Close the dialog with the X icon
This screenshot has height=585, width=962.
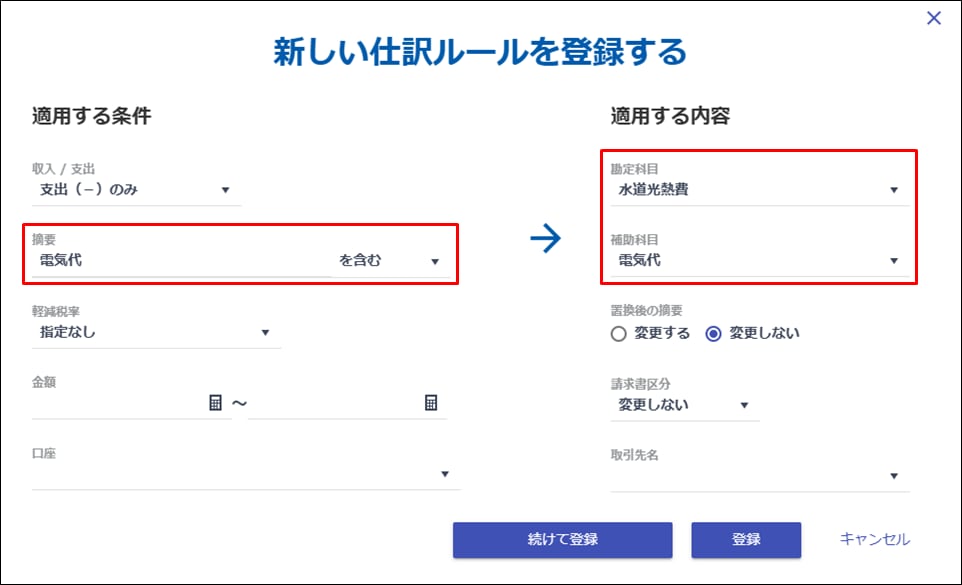point(934,18)
